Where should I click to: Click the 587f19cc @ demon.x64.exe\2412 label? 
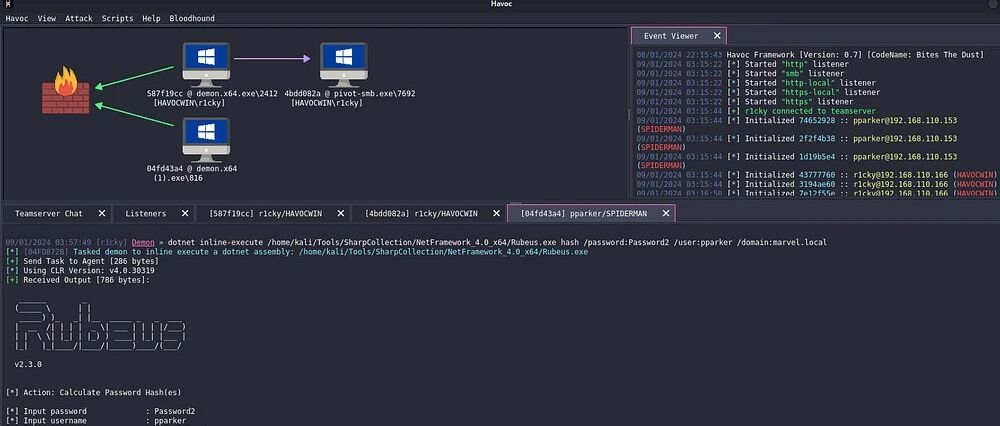(212, 93)
